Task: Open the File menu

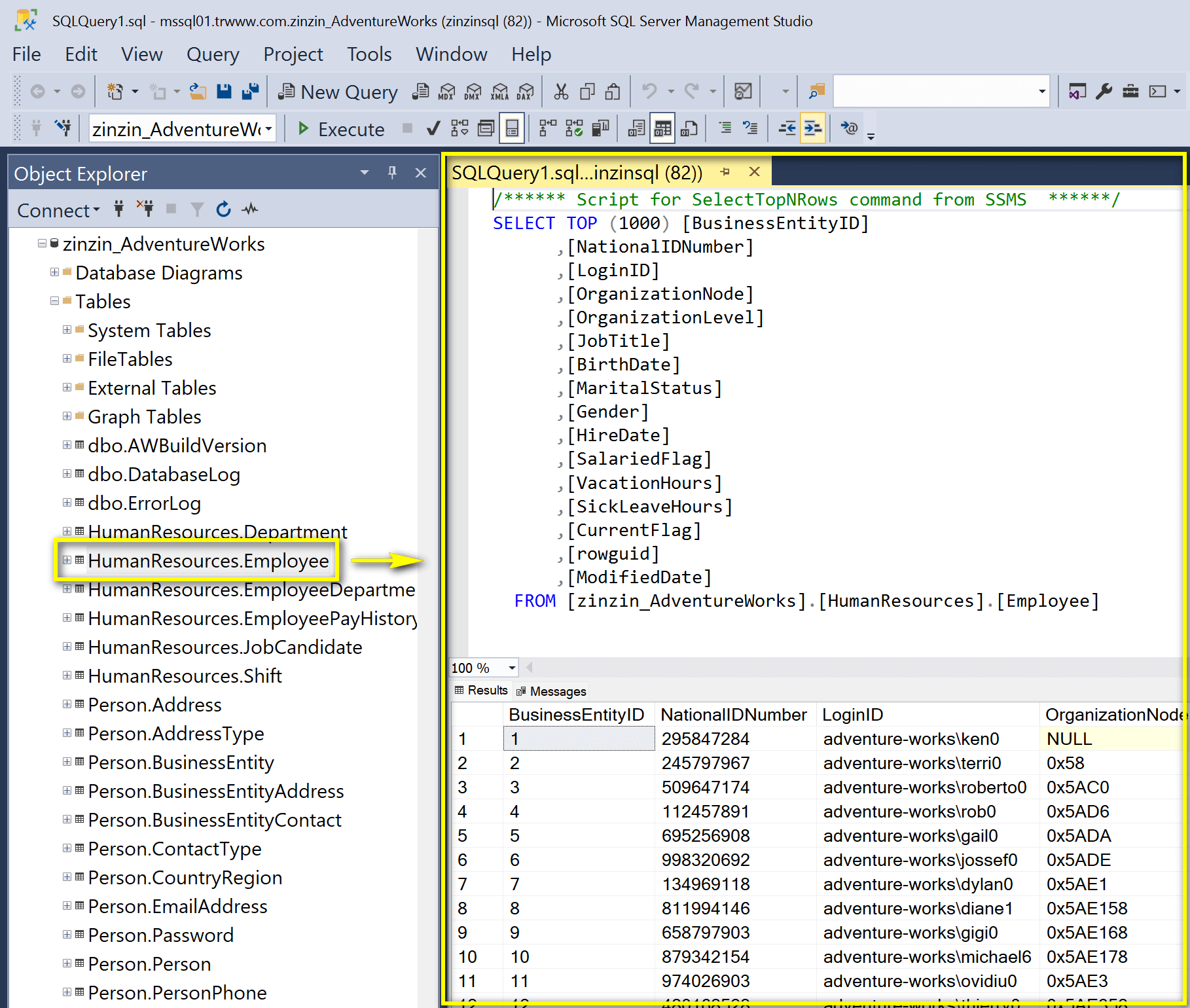Action: point(26,54)
